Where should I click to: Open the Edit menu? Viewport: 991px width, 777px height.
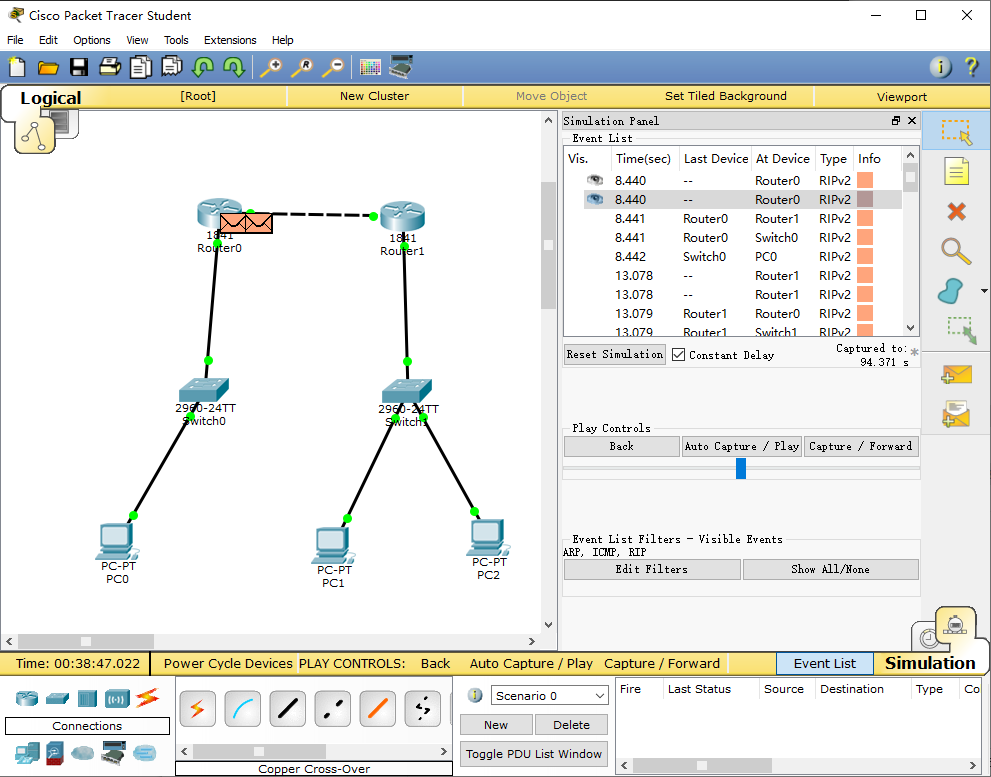[x=48, y=40]
